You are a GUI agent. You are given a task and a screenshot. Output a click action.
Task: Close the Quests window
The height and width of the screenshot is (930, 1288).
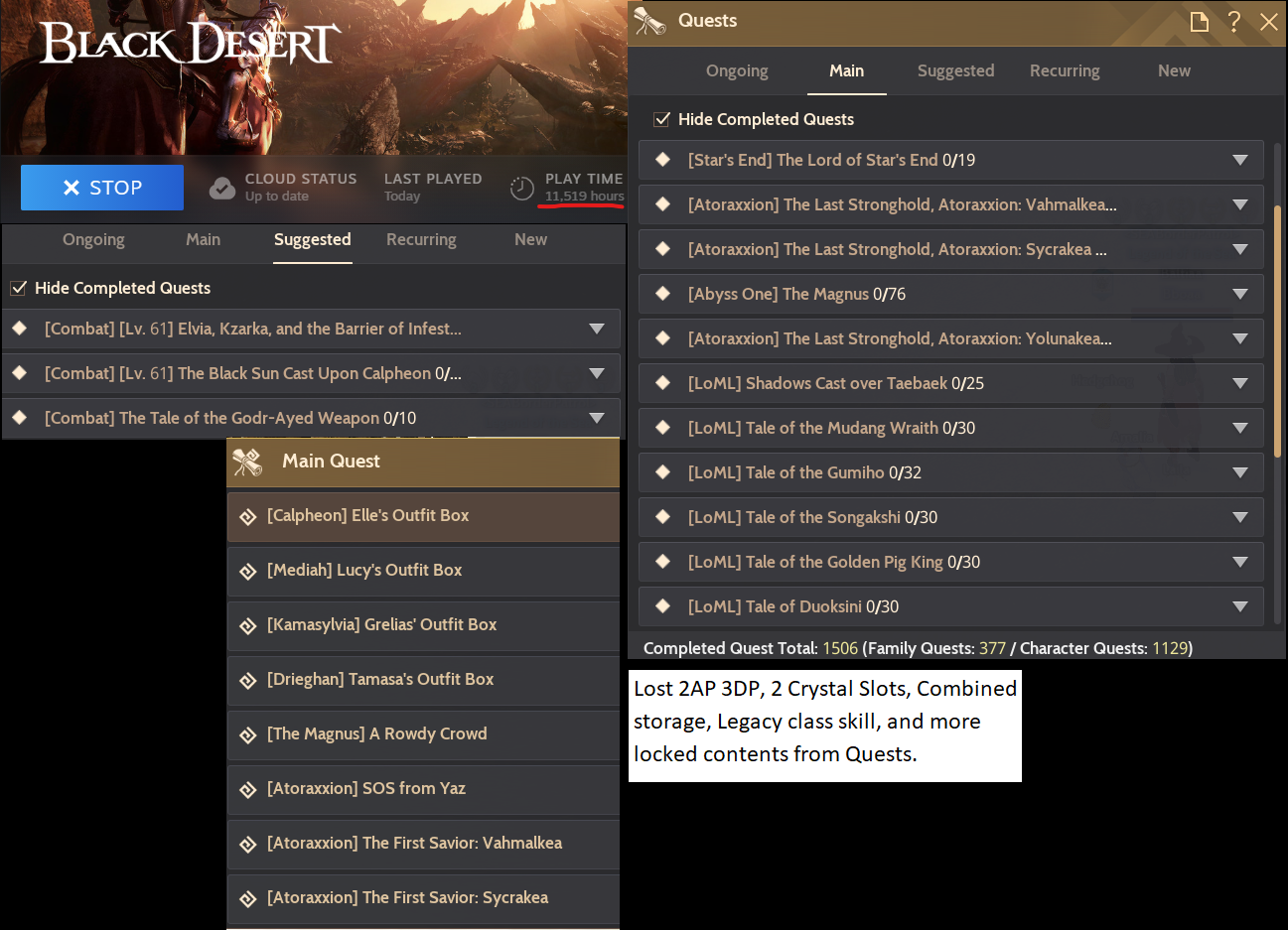tap(1269, 22)
